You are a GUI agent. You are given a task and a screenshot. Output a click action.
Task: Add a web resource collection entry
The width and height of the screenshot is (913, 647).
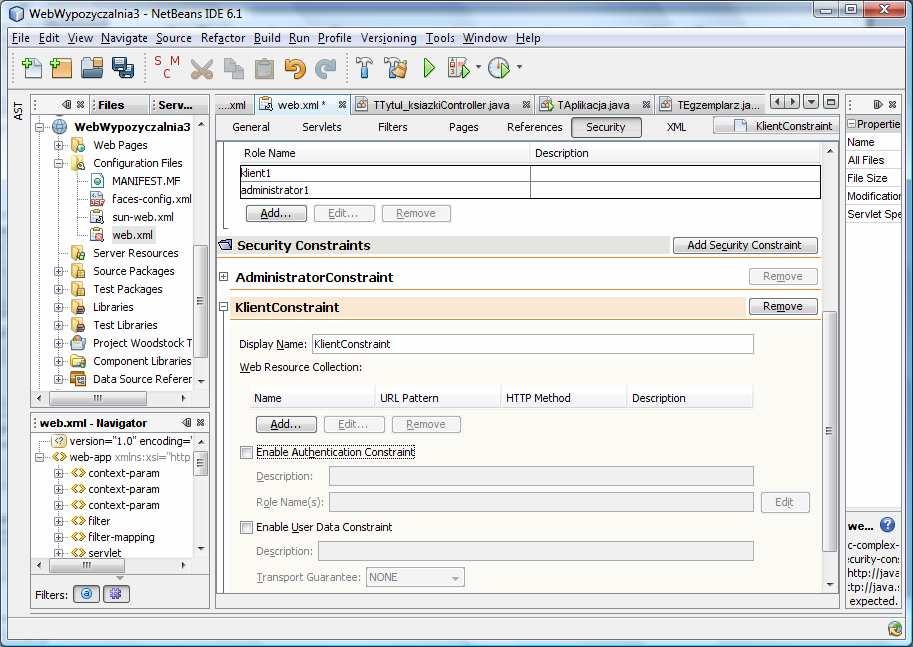tap(286, 425)
